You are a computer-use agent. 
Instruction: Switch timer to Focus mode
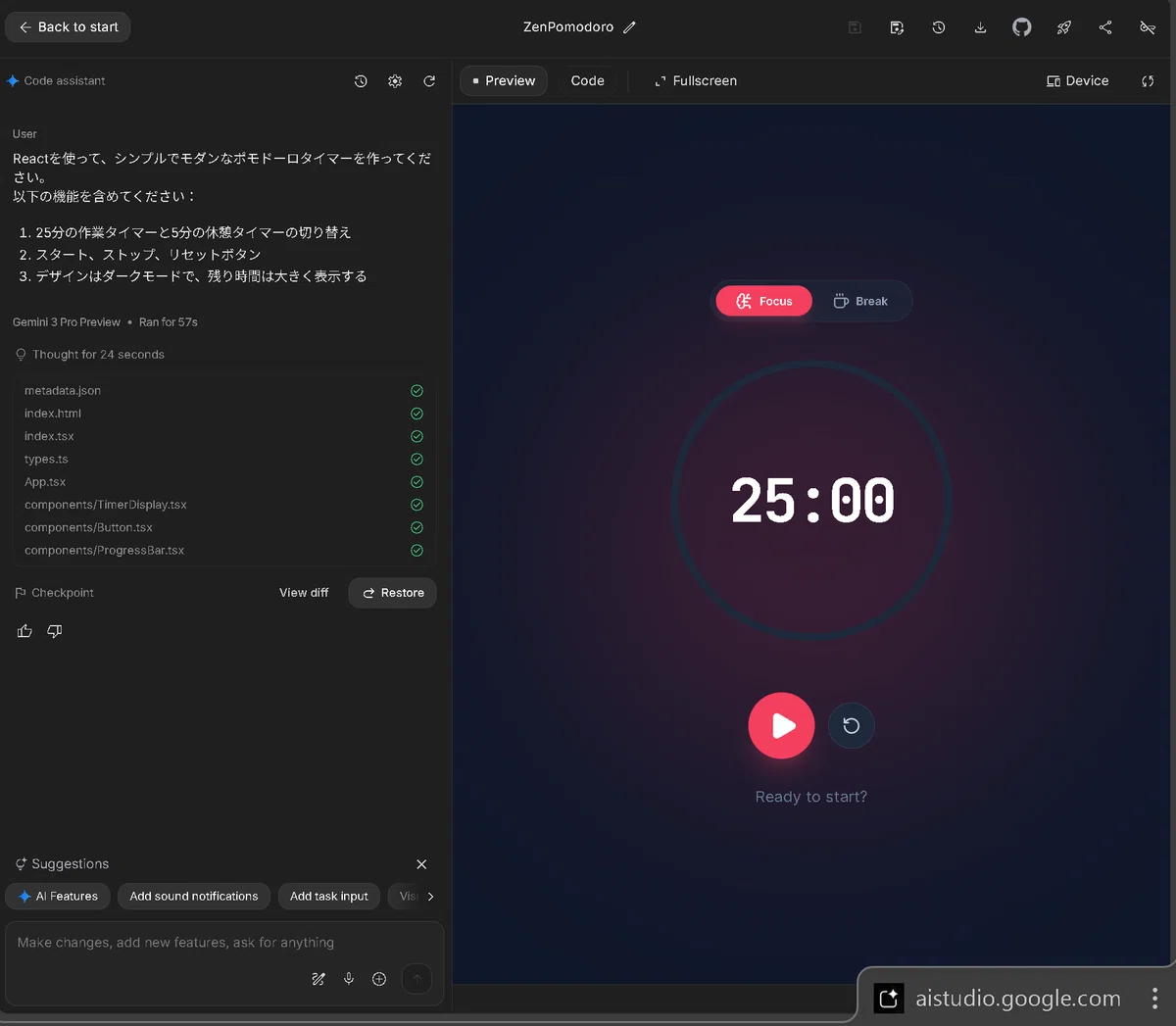pos(764,301)
